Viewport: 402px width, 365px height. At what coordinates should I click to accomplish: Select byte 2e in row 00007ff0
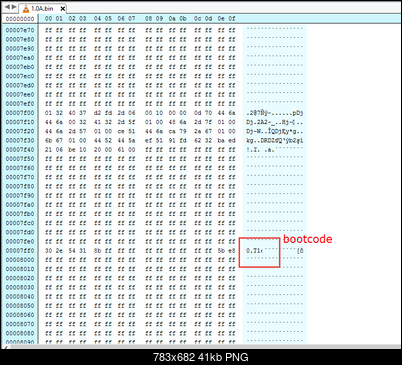(59, 251)
